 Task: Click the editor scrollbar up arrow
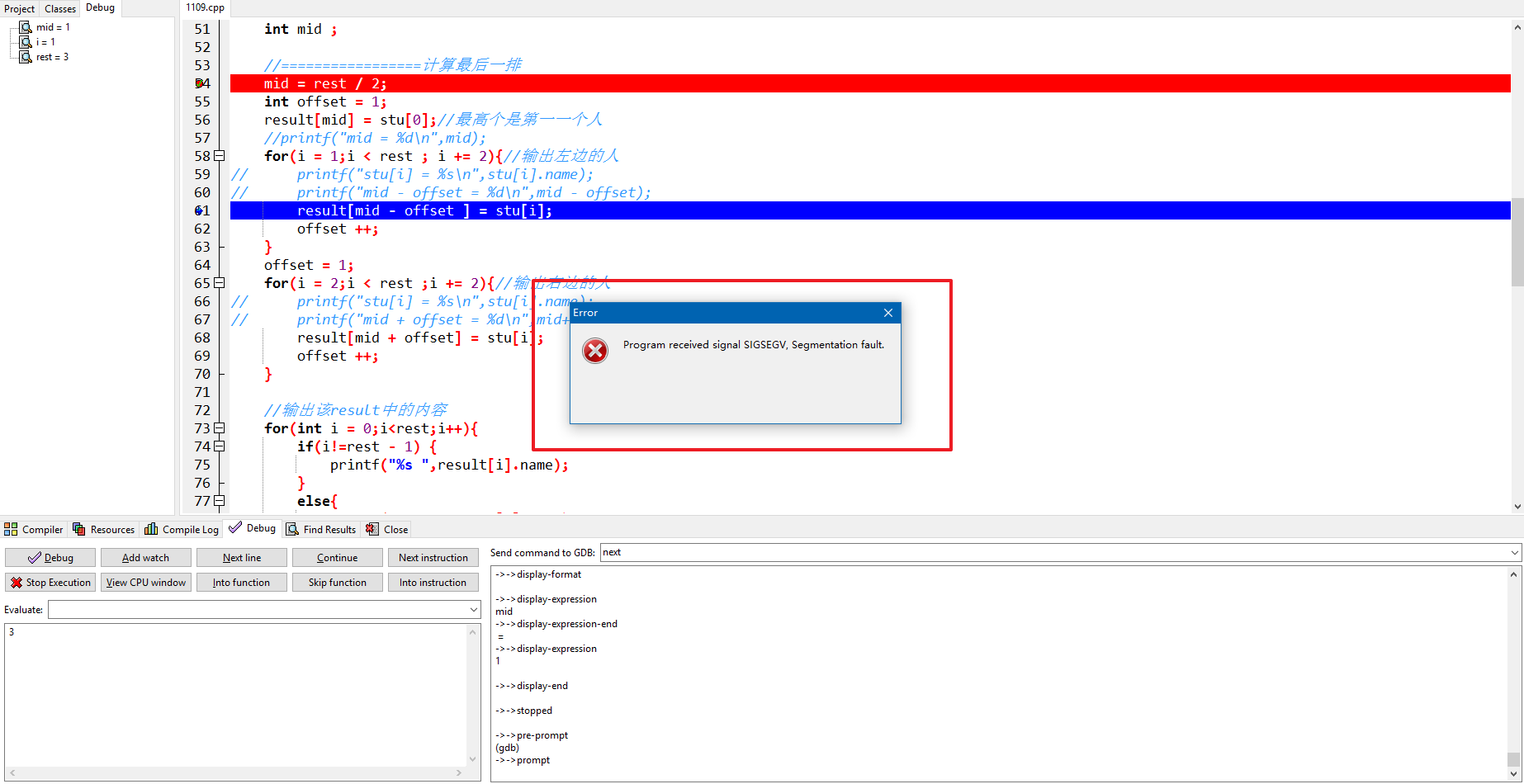(1517, 26)
